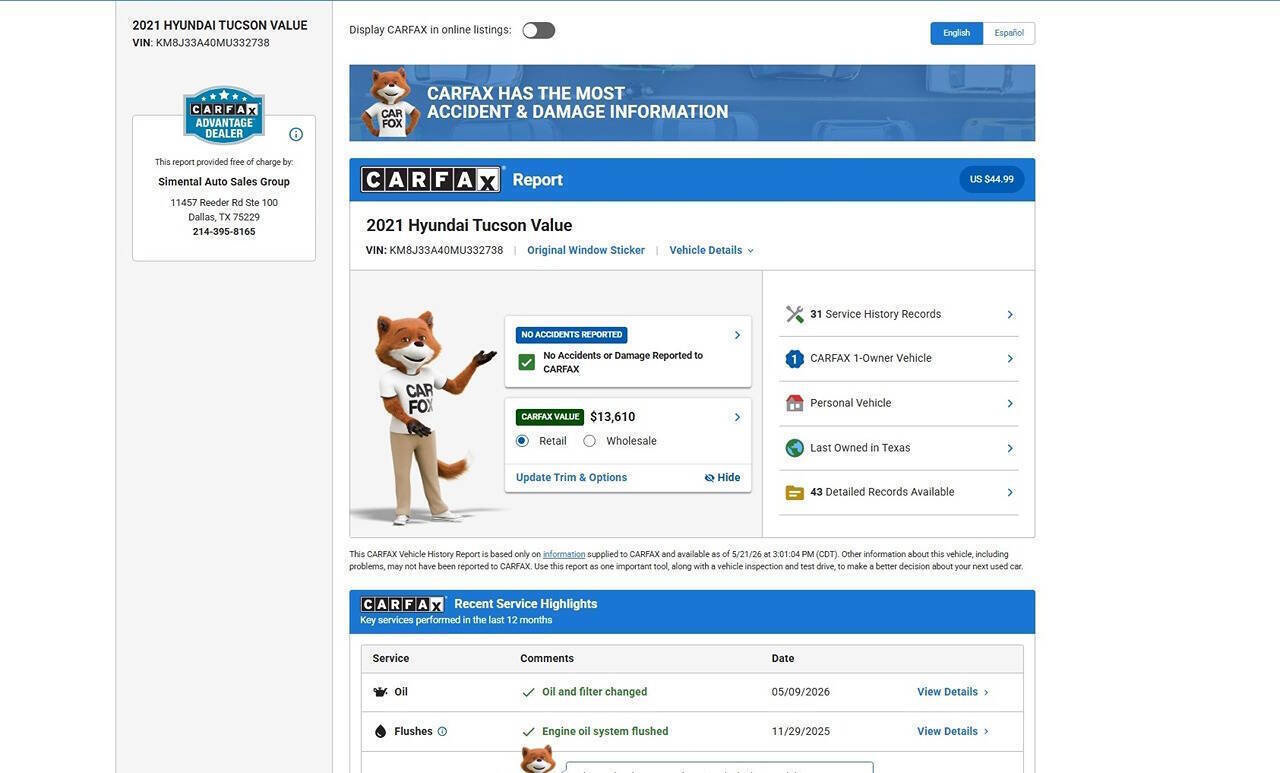Expand the CARFAX Value chevron

(x=738, y=417)
